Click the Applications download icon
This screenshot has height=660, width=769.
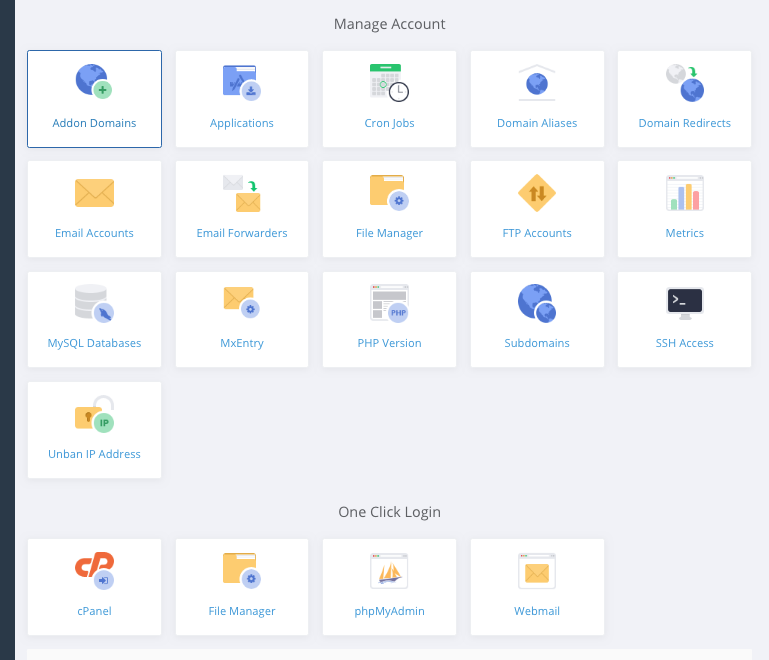pyautogui.click(x=242, y=81)
